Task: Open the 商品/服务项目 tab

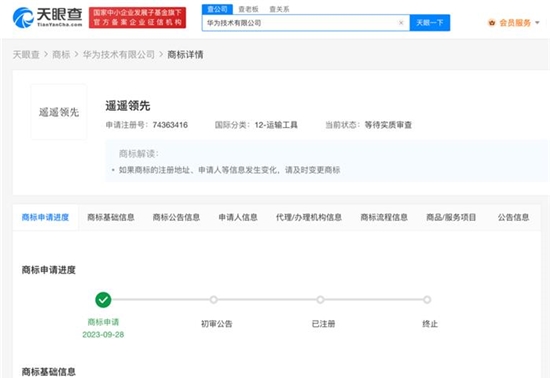Action: 451,217
